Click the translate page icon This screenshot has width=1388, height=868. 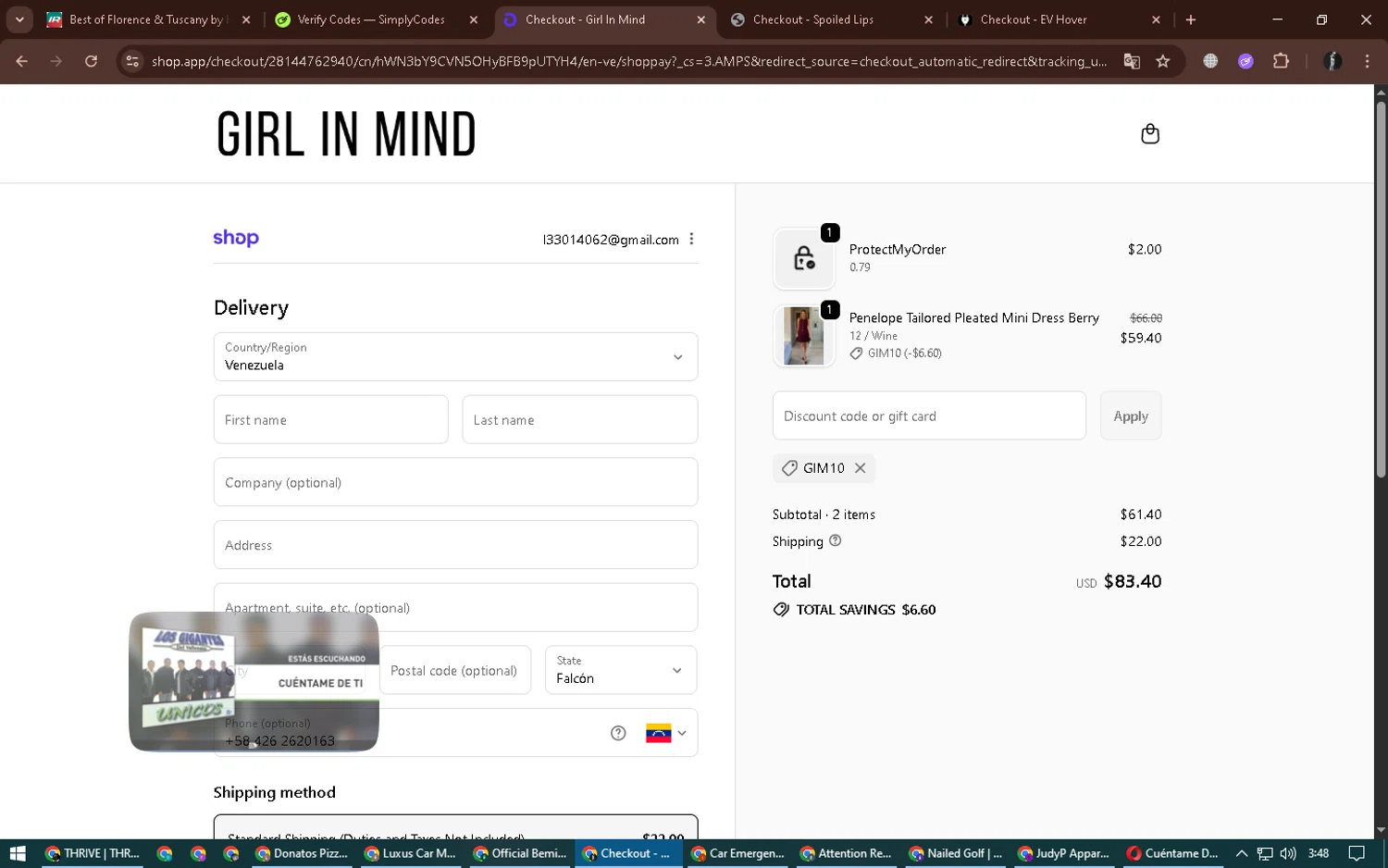(1132, 61)
